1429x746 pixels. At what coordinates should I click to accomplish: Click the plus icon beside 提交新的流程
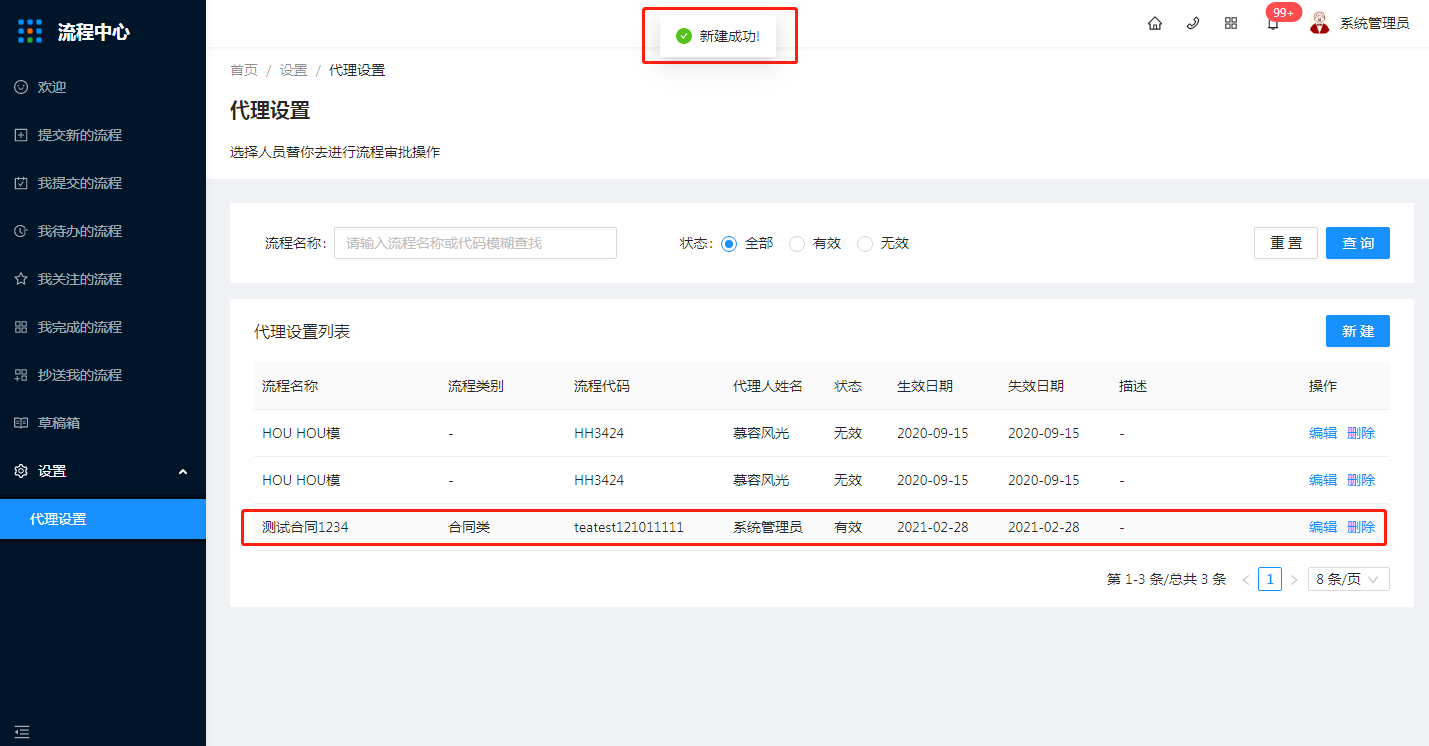click(21, 135)
